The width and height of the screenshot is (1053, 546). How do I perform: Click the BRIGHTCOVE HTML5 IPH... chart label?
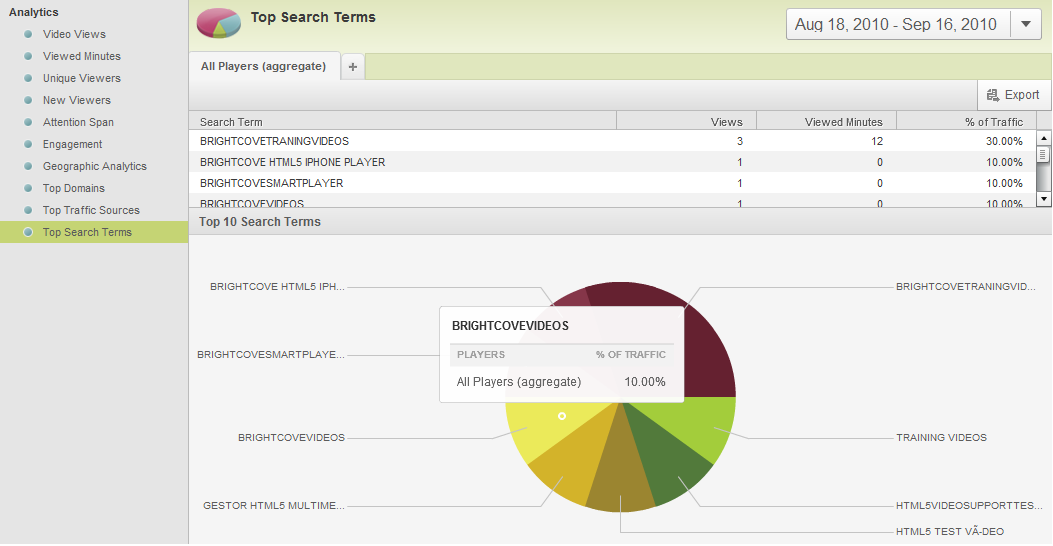[277, 287]
